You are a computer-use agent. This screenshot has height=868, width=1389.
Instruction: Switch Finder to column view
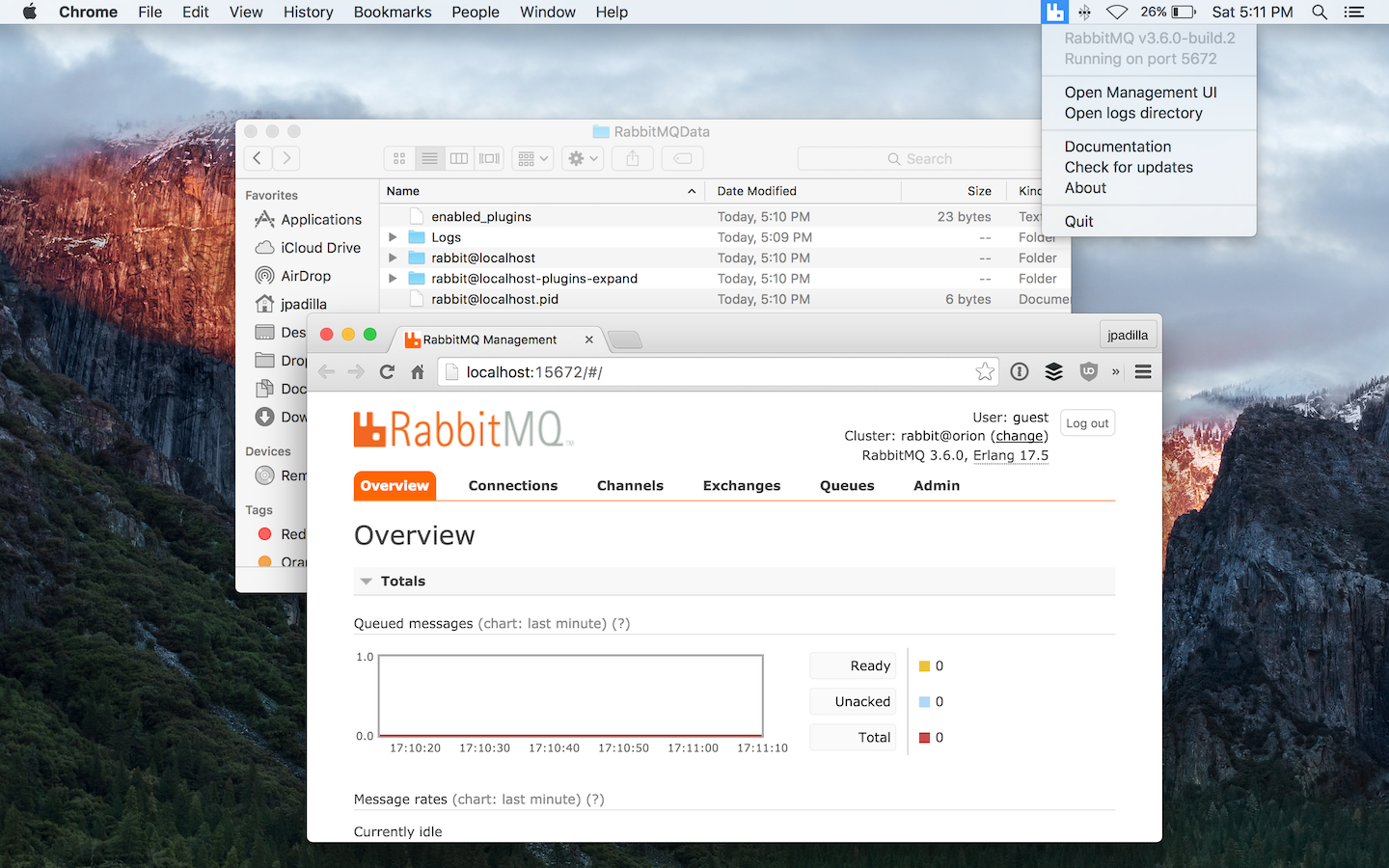pos(459,158)
